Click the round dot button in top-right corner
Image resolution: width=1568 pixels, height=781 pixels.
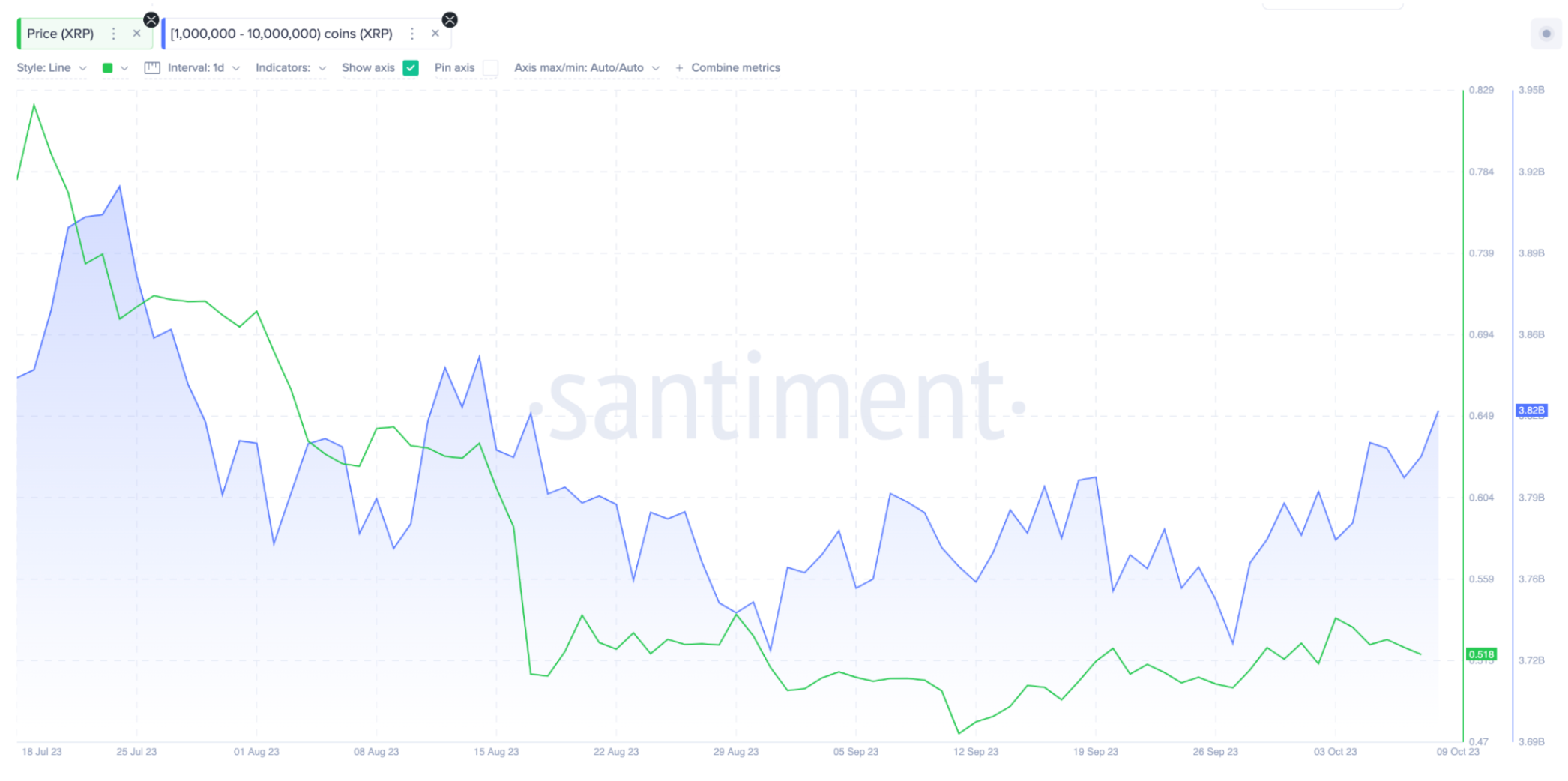[1546, 34]
